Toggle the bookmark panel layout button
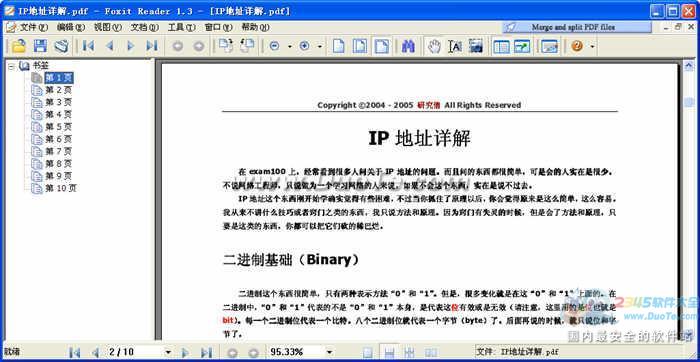 501,46
